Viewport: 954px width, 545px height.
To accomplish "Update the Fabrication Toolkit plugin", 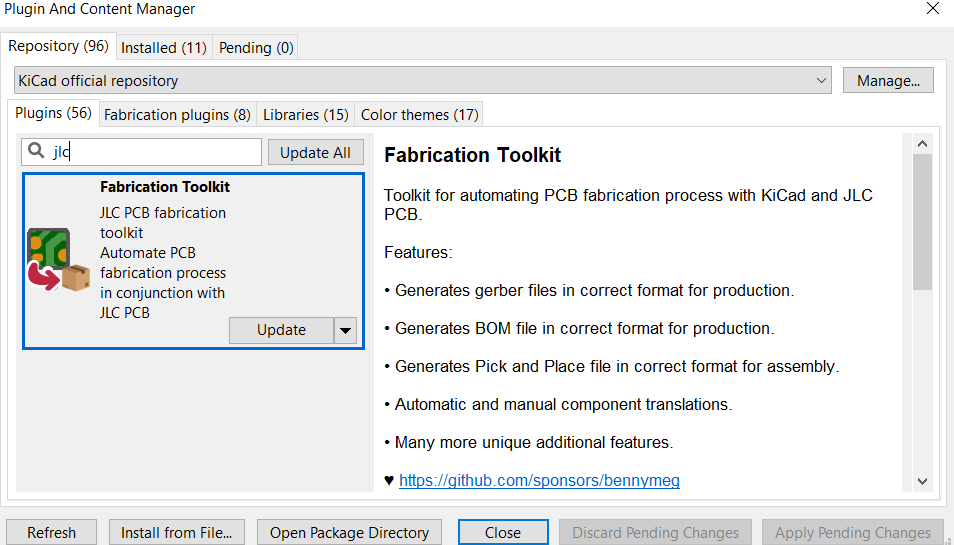I will click(x=281, y=330).
